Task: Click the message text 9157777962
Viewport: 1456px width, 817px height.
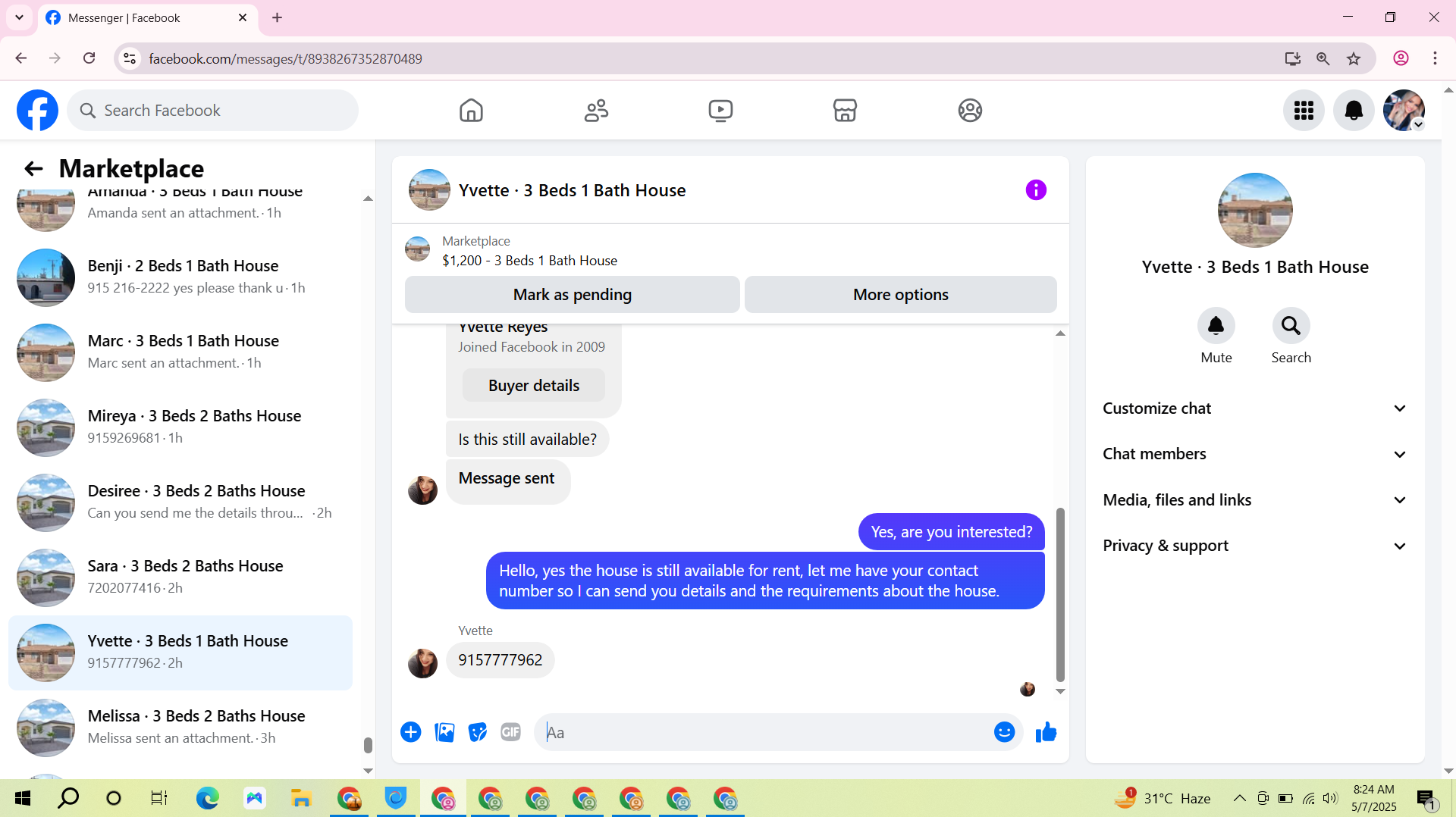Action: click(500, 660)
